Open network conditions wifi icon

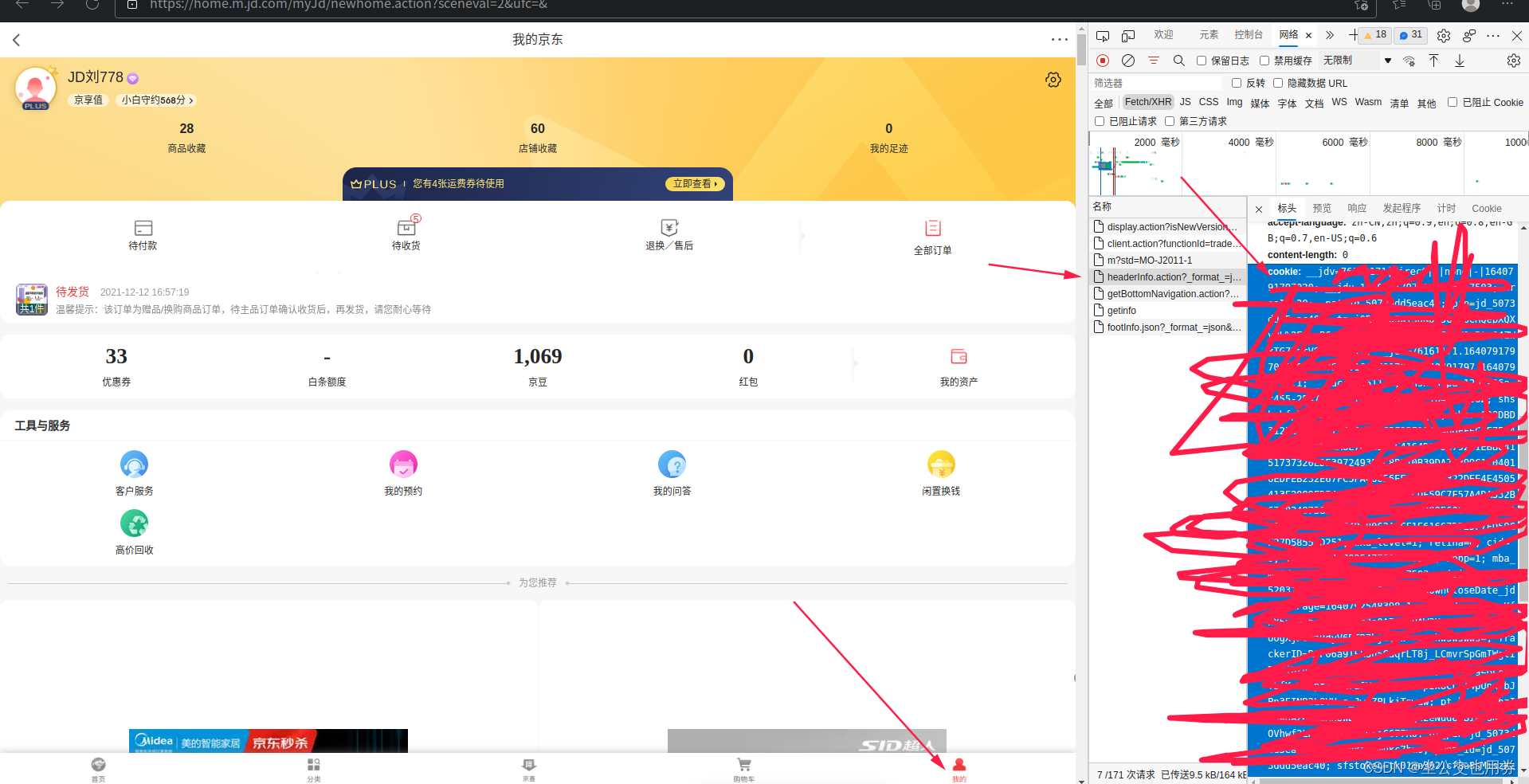[1409, 61]
